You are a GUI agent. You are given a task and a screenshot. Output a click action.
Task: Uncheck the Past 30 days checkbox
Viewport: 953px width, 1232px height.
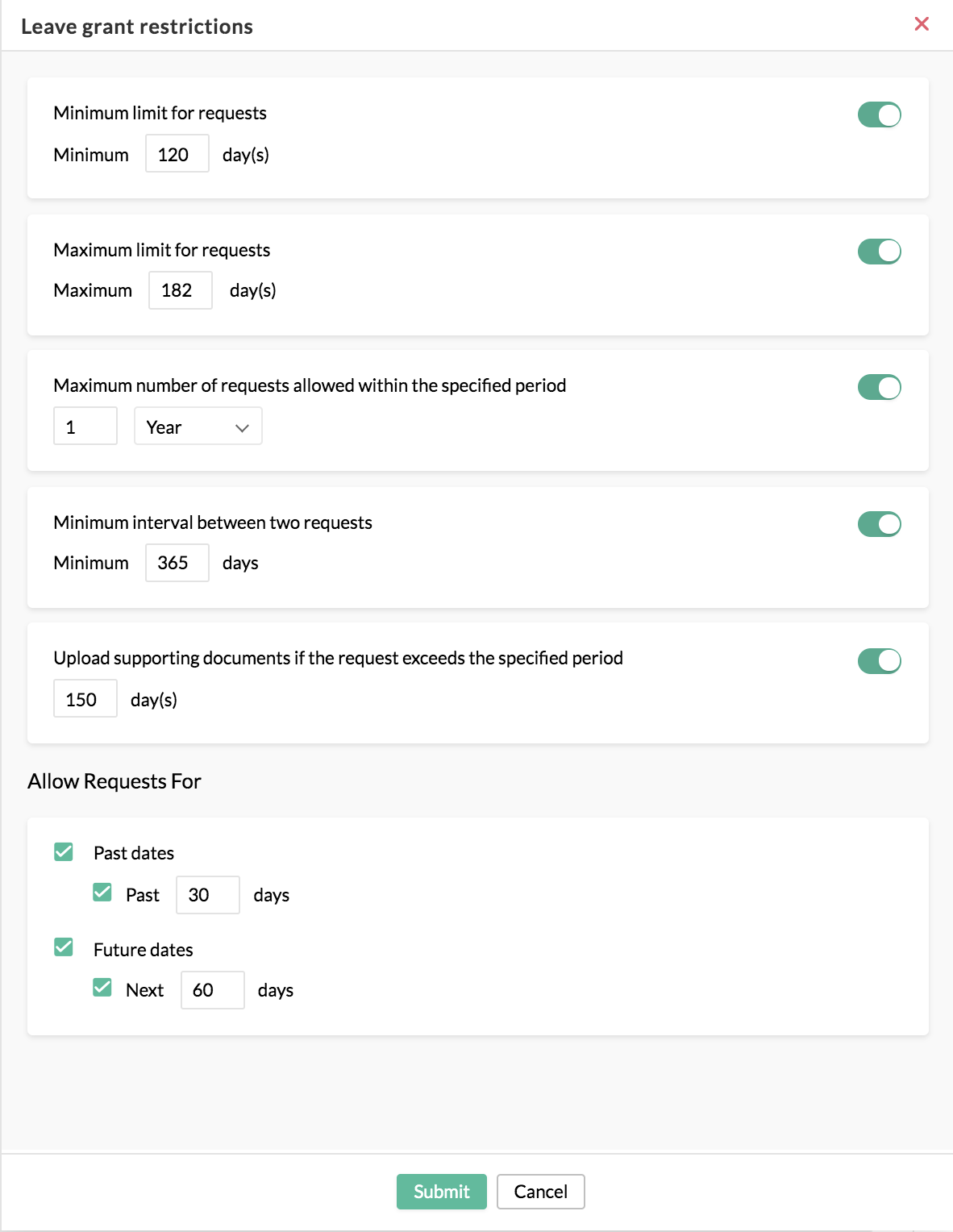(102, 892)
